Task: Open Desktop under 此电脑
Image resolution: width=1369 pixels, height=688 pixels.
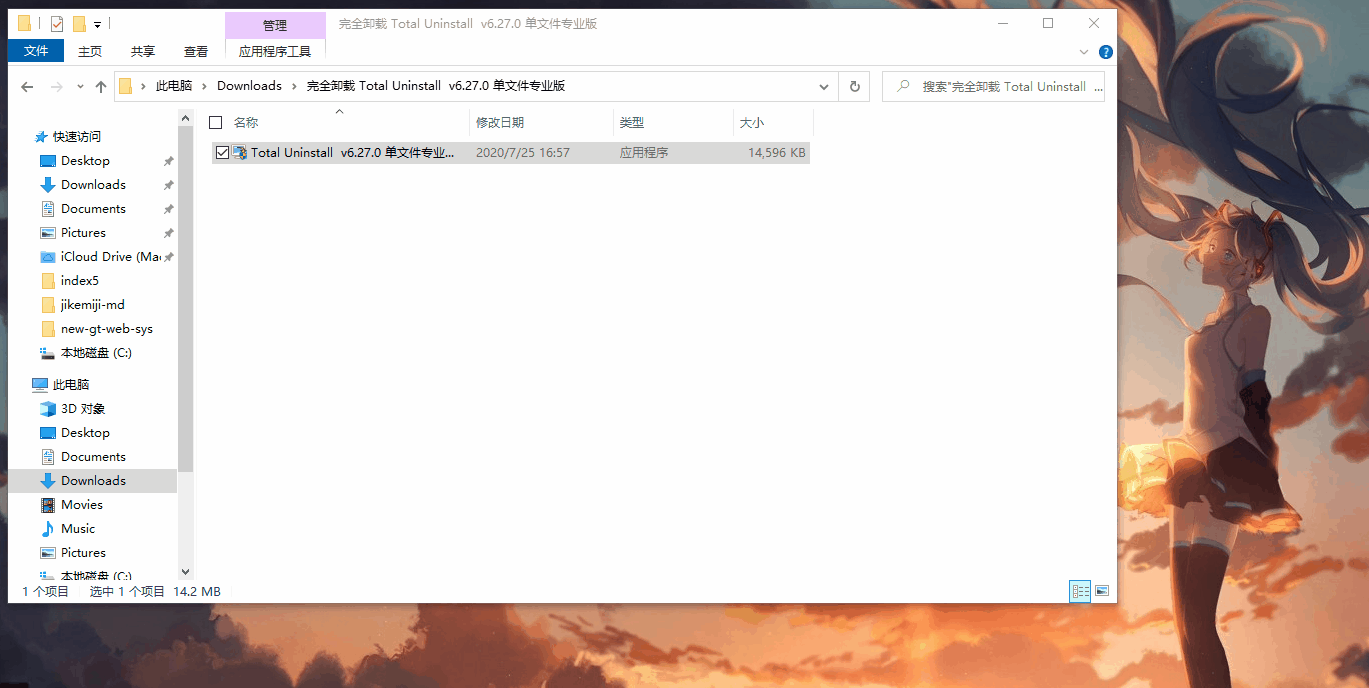Action: click(85, 433)
